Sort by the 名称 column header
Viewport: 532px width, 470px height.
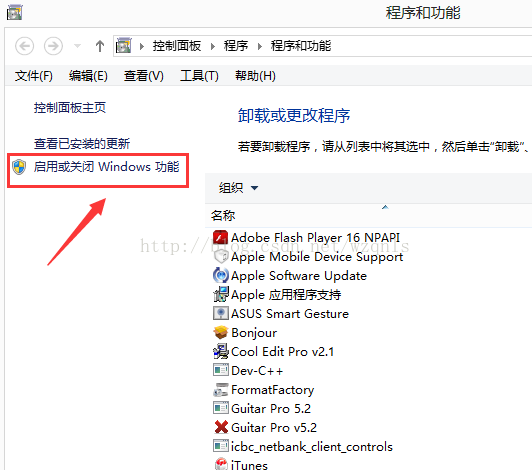[223, 215]
